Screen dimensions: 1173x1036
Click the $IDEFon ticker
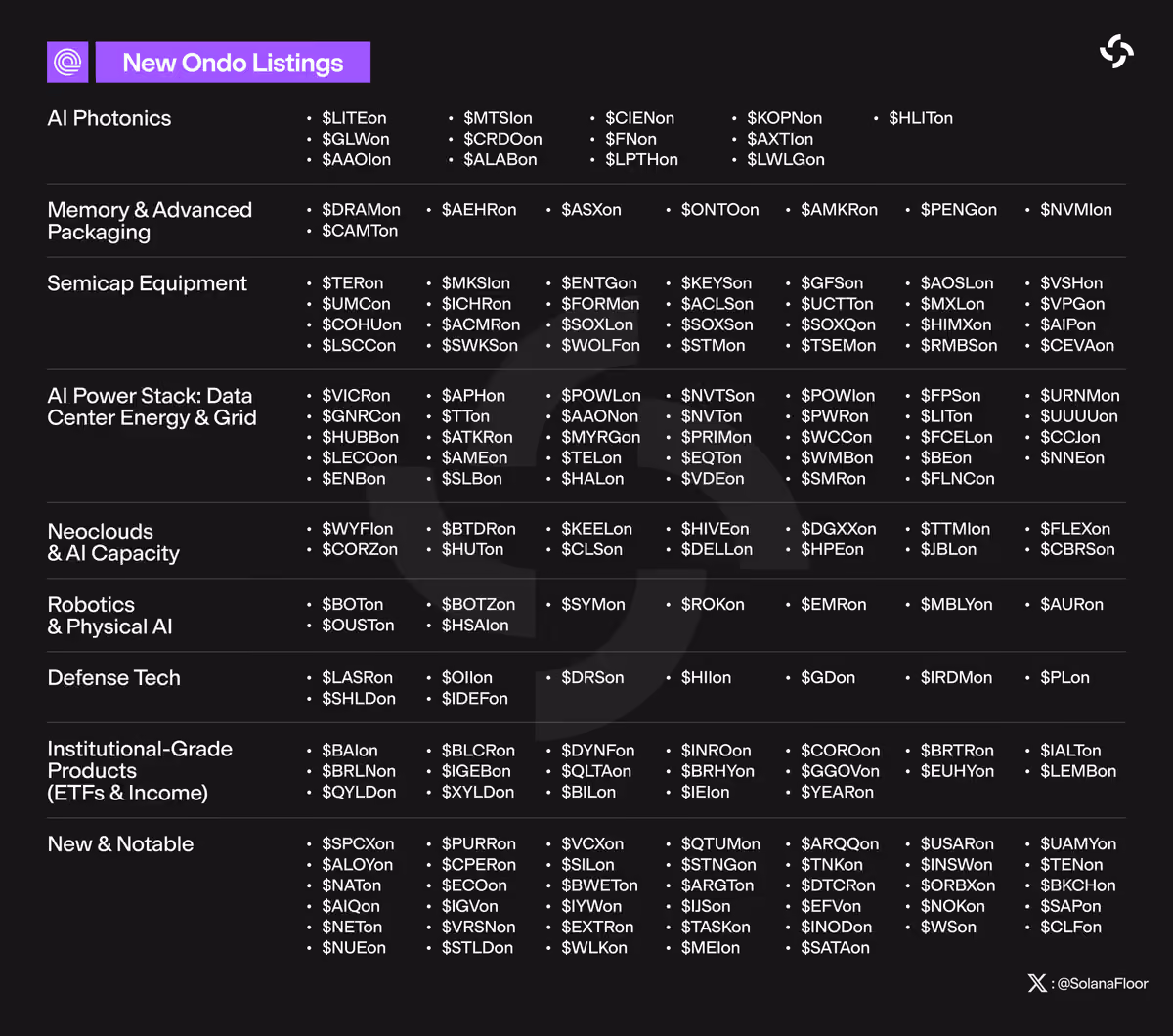475,699
